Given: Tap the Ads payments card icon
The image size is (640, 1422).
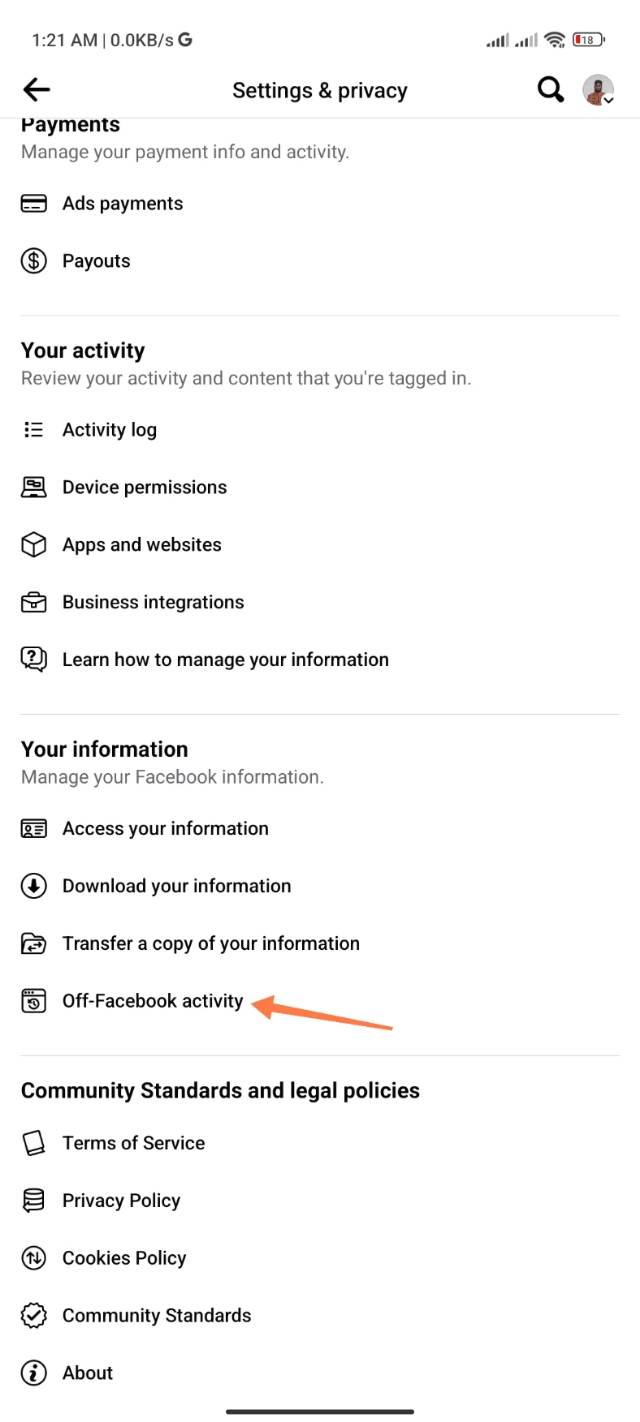Looking at the screenshot, I should pyautogui.click(x=34, y=204).
